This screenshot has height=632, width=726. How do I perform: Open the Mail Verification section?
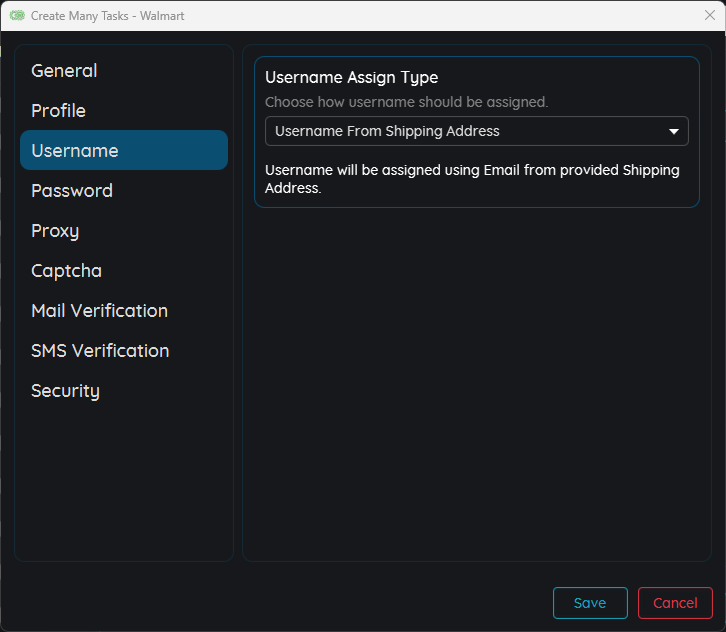tap(99, 311)
